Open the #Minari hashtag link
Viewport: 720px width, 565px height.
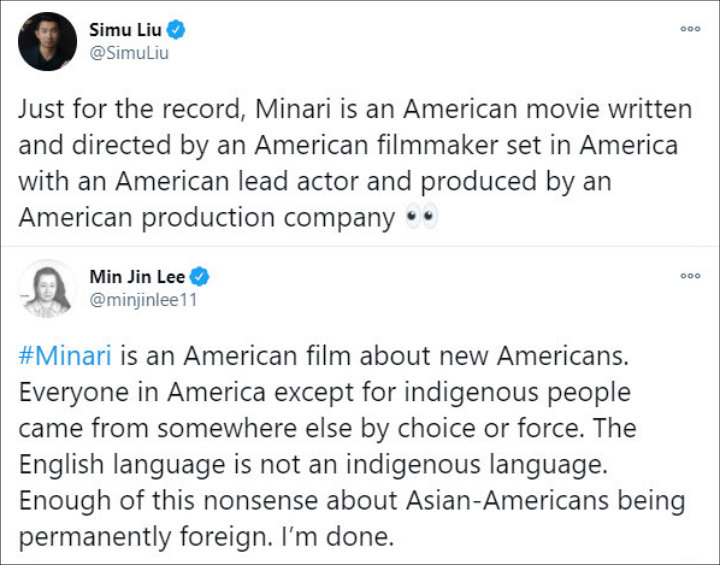[64, 355]
